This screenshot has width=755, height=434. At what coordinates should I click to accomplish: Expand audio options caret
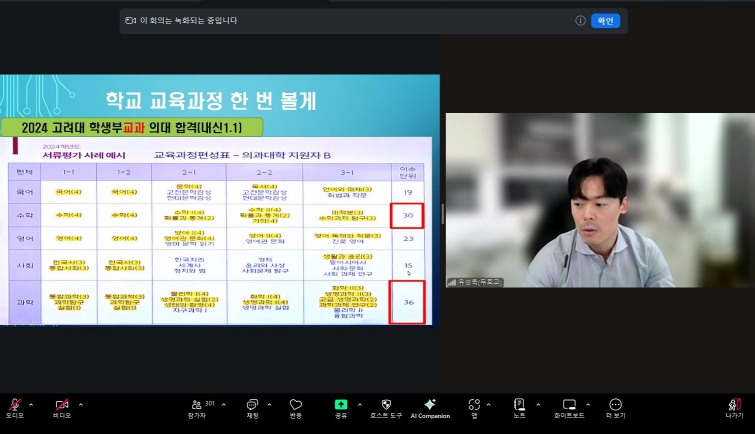pyautogui.click(x=30, y=403)
